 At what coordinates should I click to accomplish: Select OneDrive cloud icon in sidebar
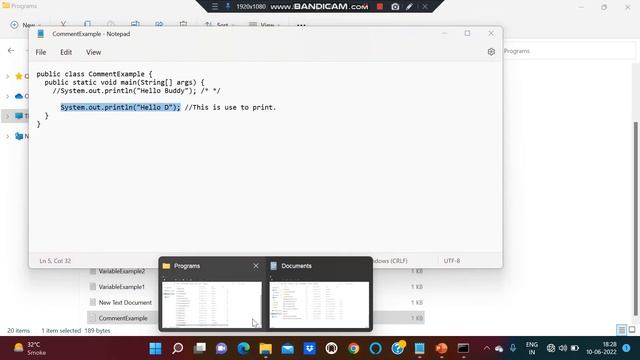pyautogui.click(x=19, y=96)
